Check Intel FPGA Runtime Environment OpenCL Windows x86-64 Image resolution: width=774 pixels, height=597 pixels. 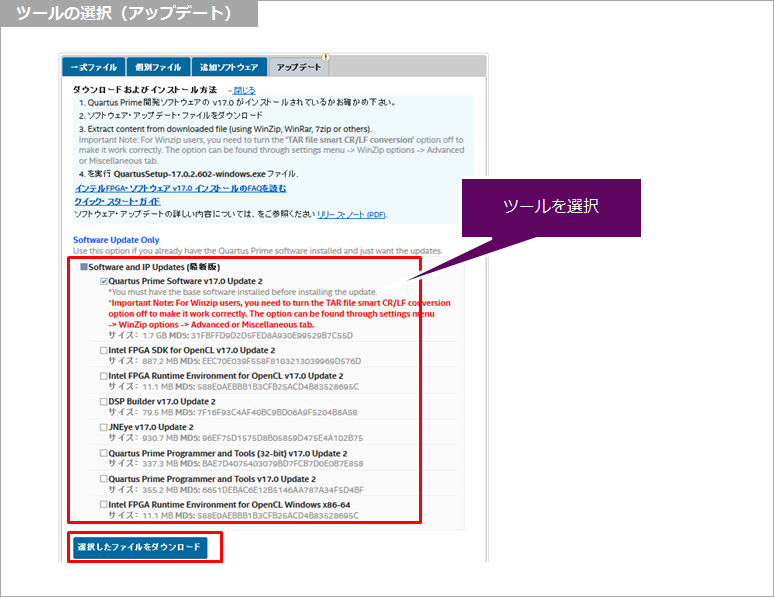(104, 505)
